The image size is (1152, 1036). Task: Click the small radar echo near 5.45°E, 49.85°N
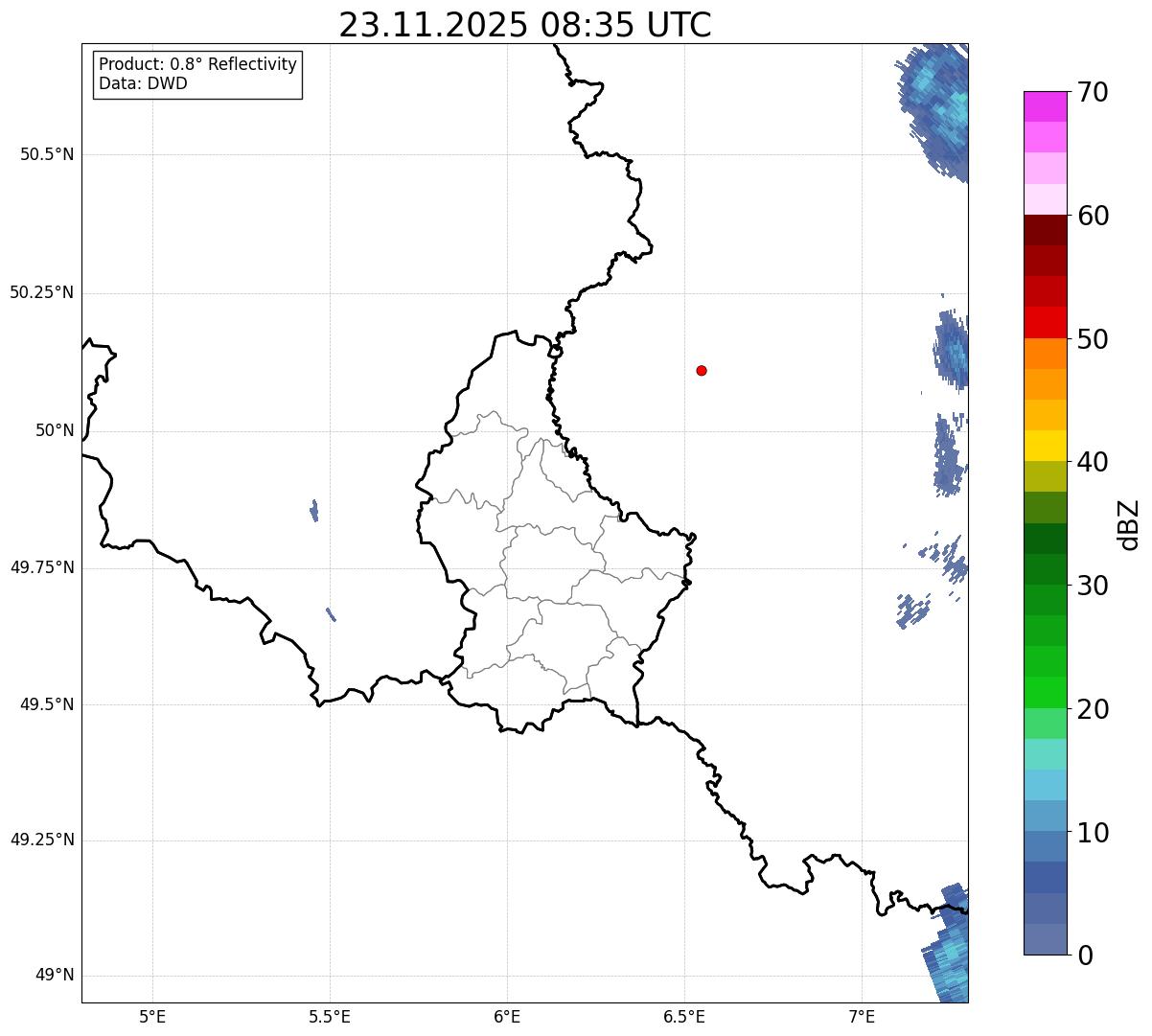click(x=314, y=511)
